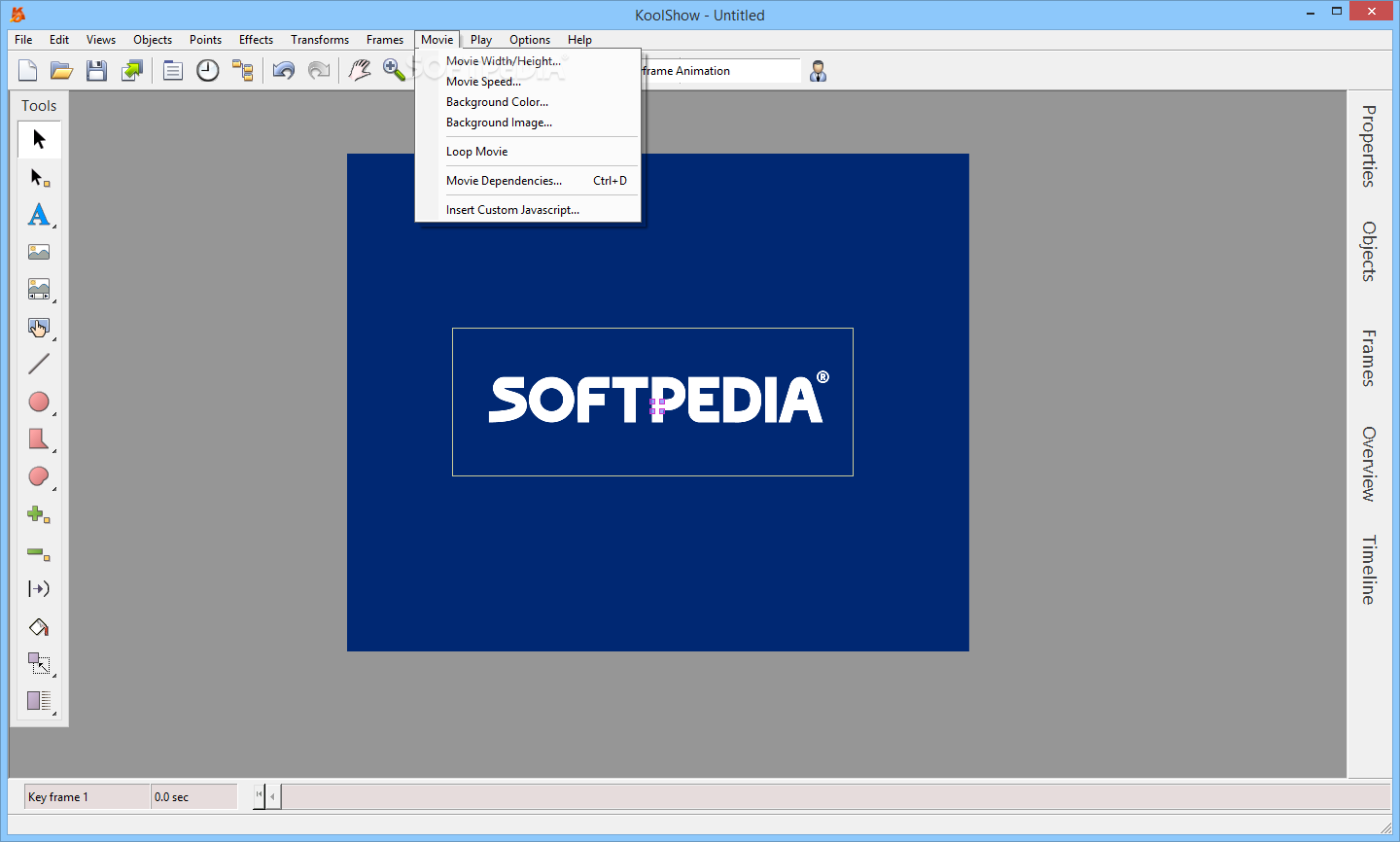1400x842 pixels.
Task: Click the grey redo arrow icon
Action: coord(319,70)
